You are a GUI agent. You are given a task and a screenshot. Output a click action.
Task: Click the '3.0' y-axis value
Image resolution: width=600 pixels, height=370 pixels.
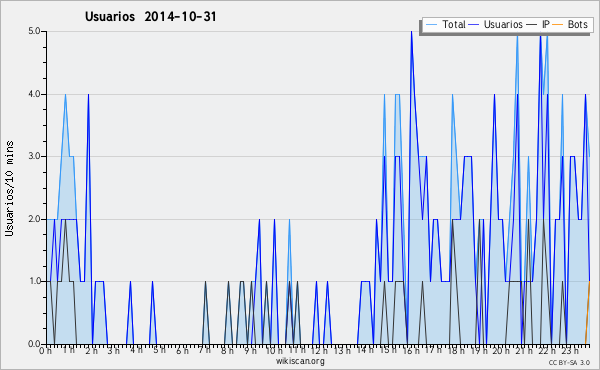34,156
